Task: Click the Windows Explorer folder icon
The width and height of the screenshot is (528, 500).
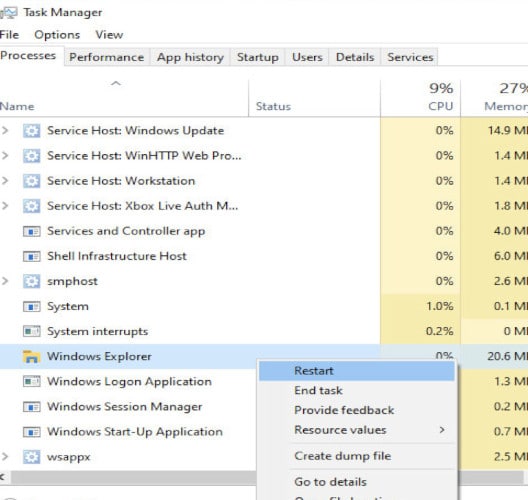Action: [31, 356]
